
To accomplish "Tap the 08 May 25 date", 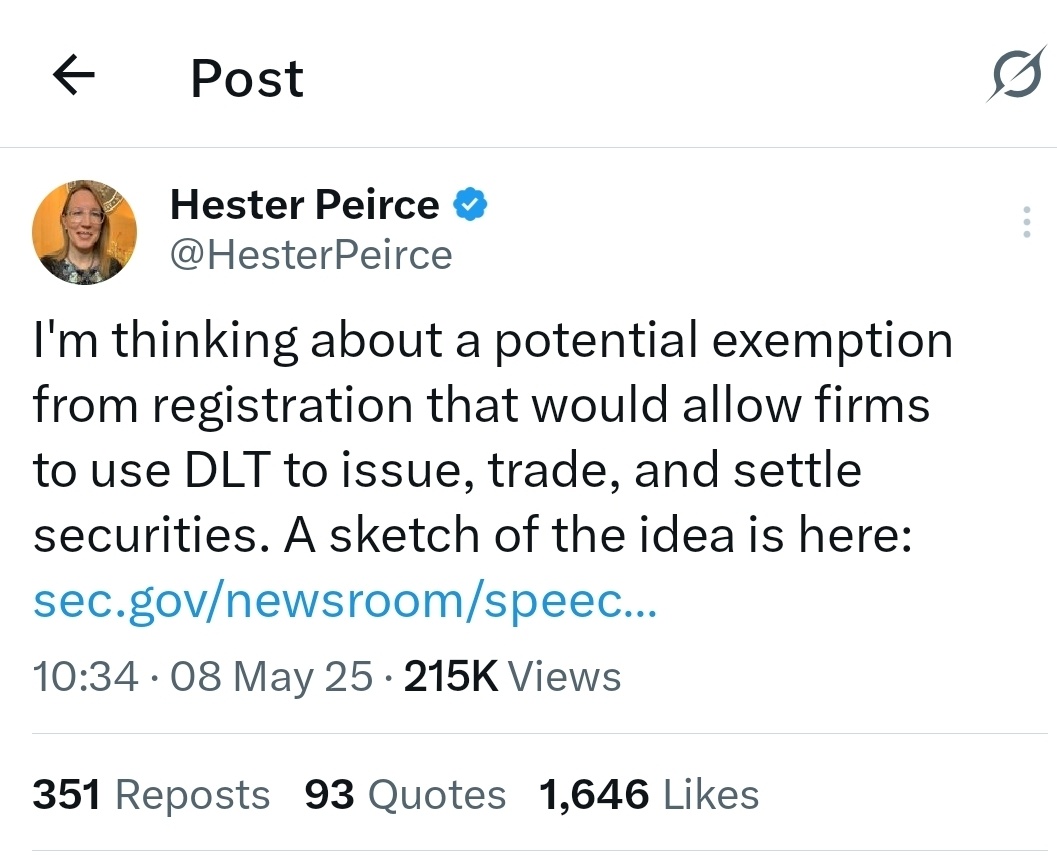I will (x=271, y=676).
